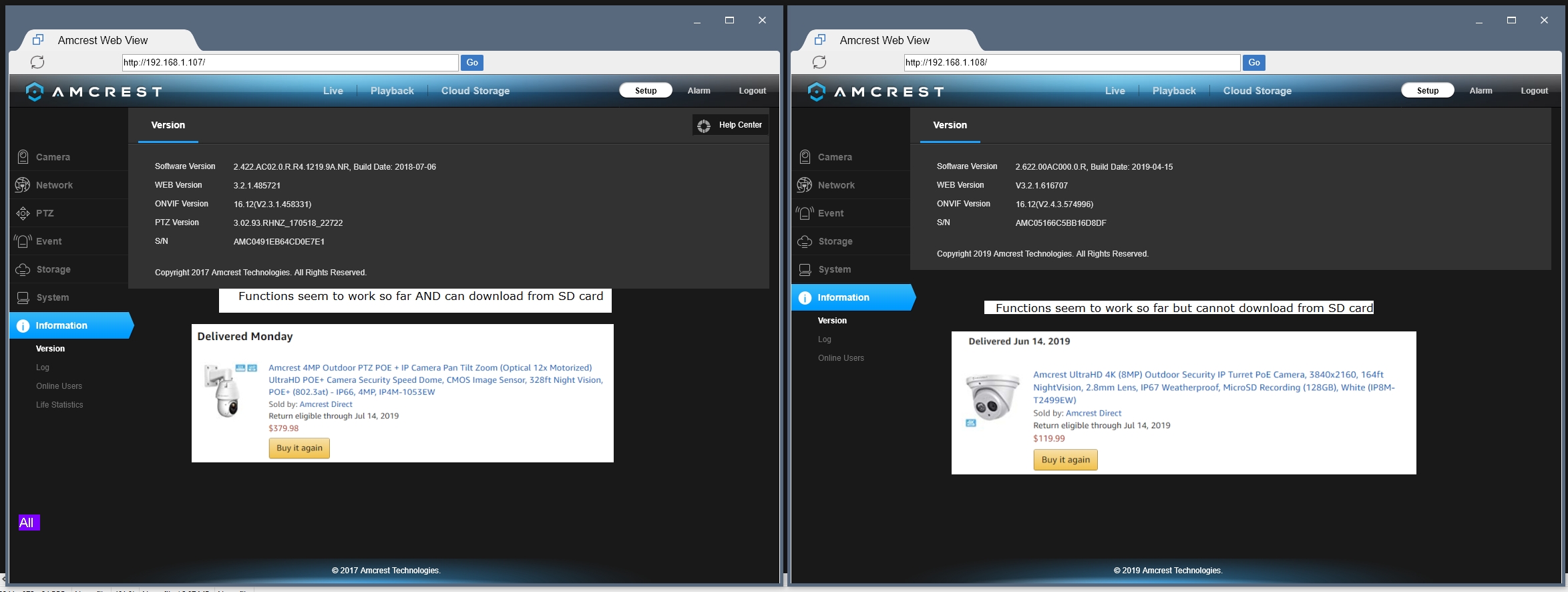The image size is (1568, 592).
Task: Click Network globe icon in left window
Action: (x=23, y=185)
